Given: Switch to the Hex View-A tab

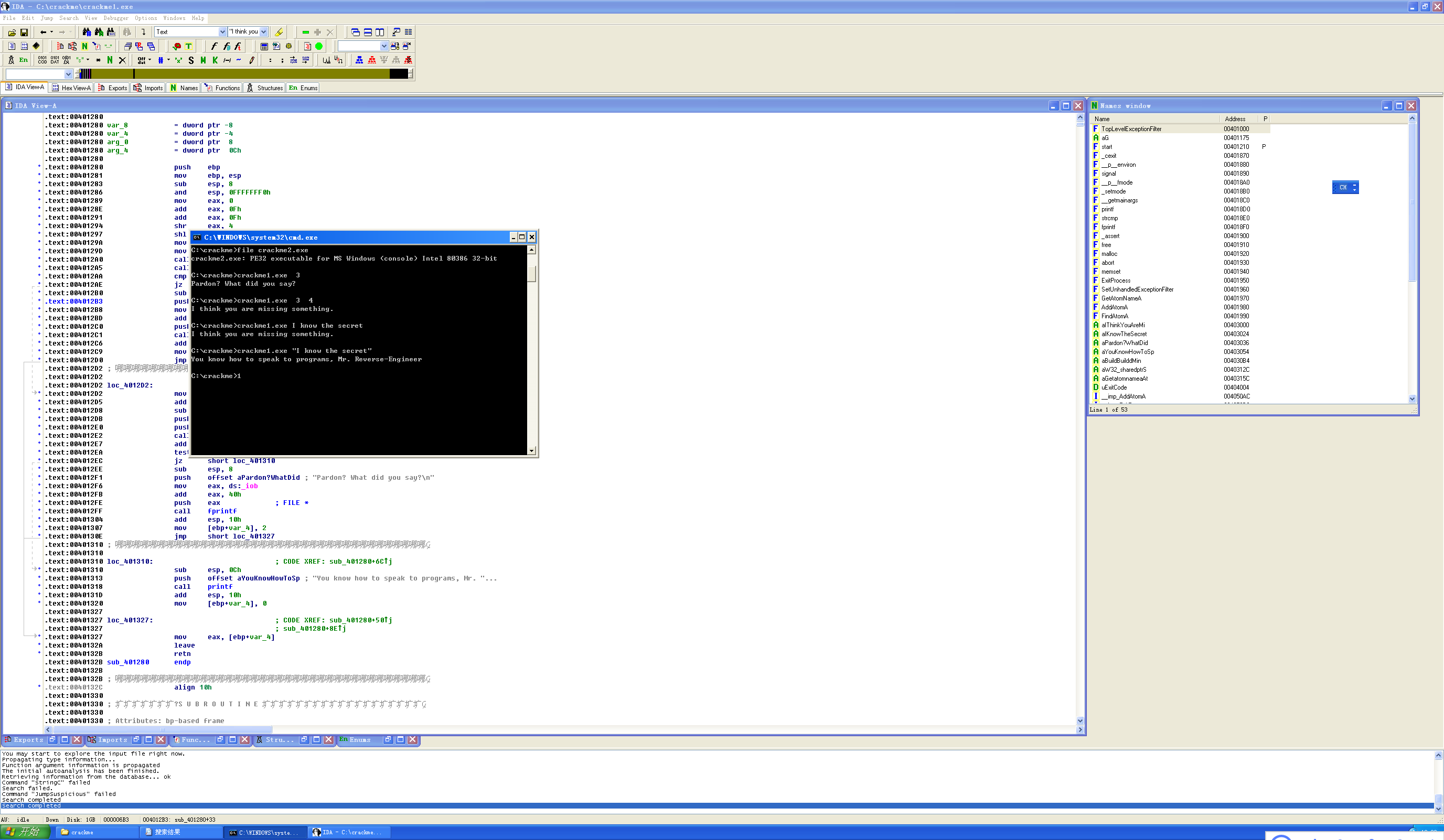Looking at the screenshot, I should (71, 88).
